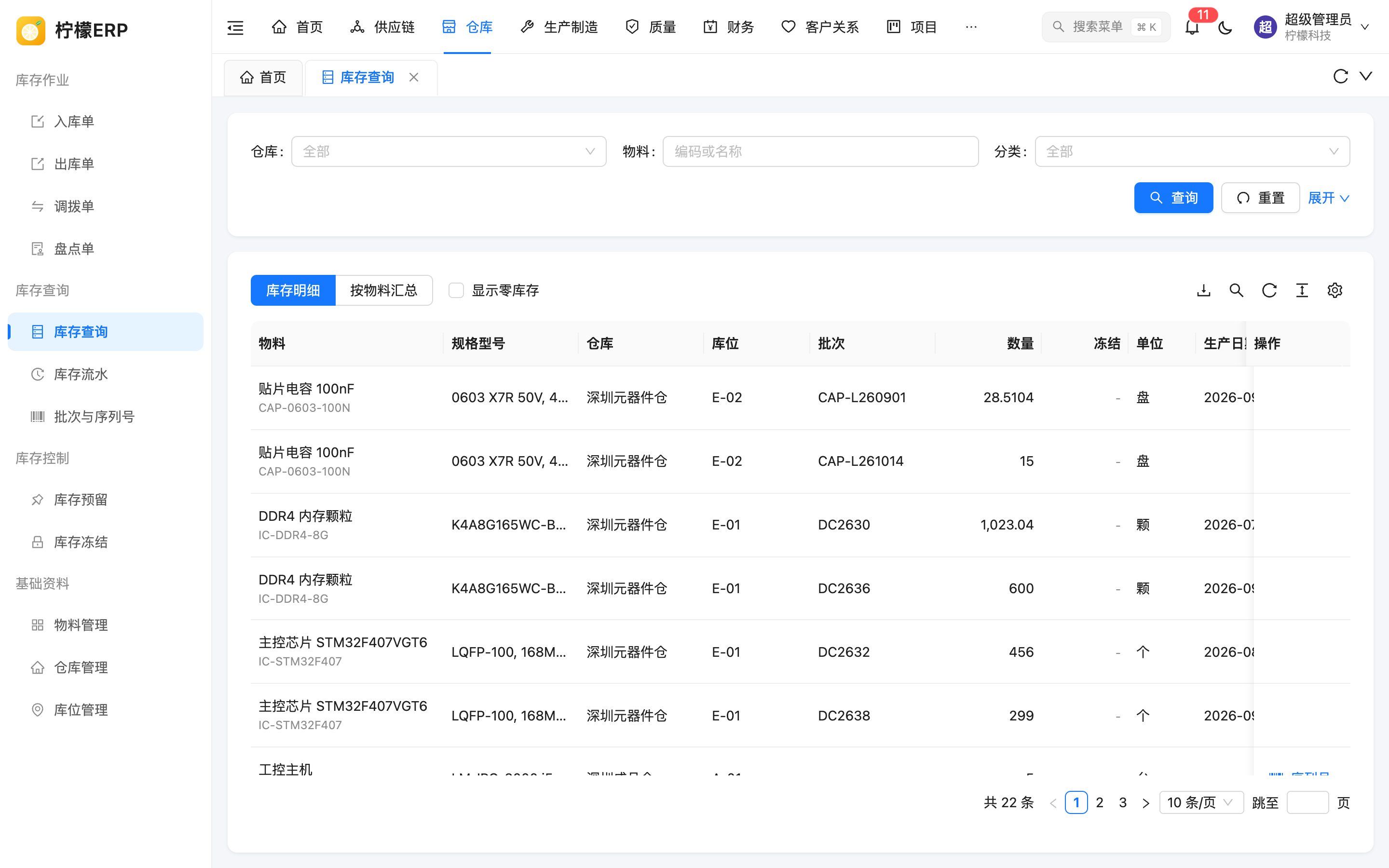This screenshot has height=868, width=1389.
Task: Open column settings gear icon
Action: point(1335,290)
